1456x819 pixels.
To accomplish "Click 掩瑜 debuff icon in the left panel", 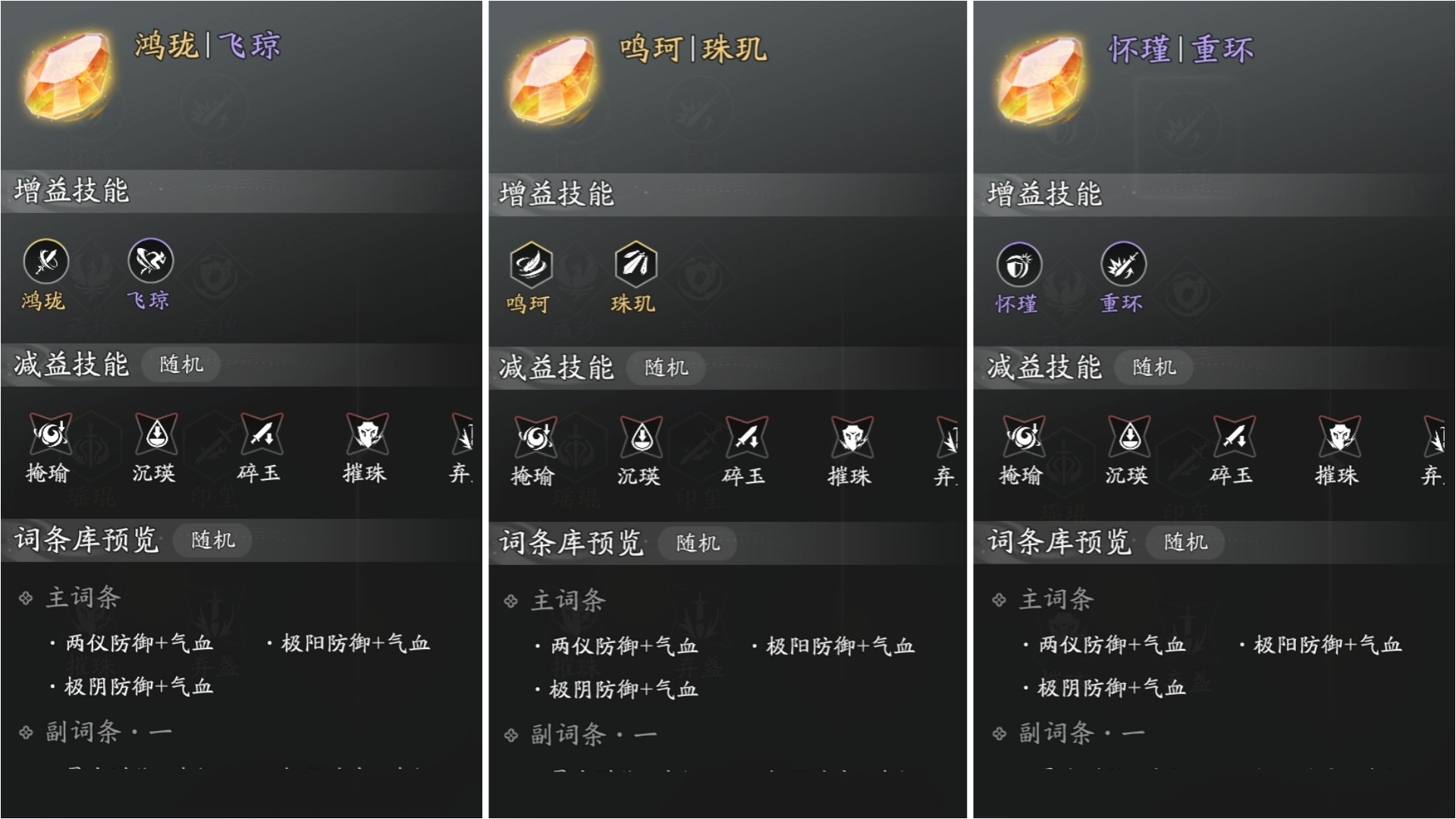I will click(51, 435).
